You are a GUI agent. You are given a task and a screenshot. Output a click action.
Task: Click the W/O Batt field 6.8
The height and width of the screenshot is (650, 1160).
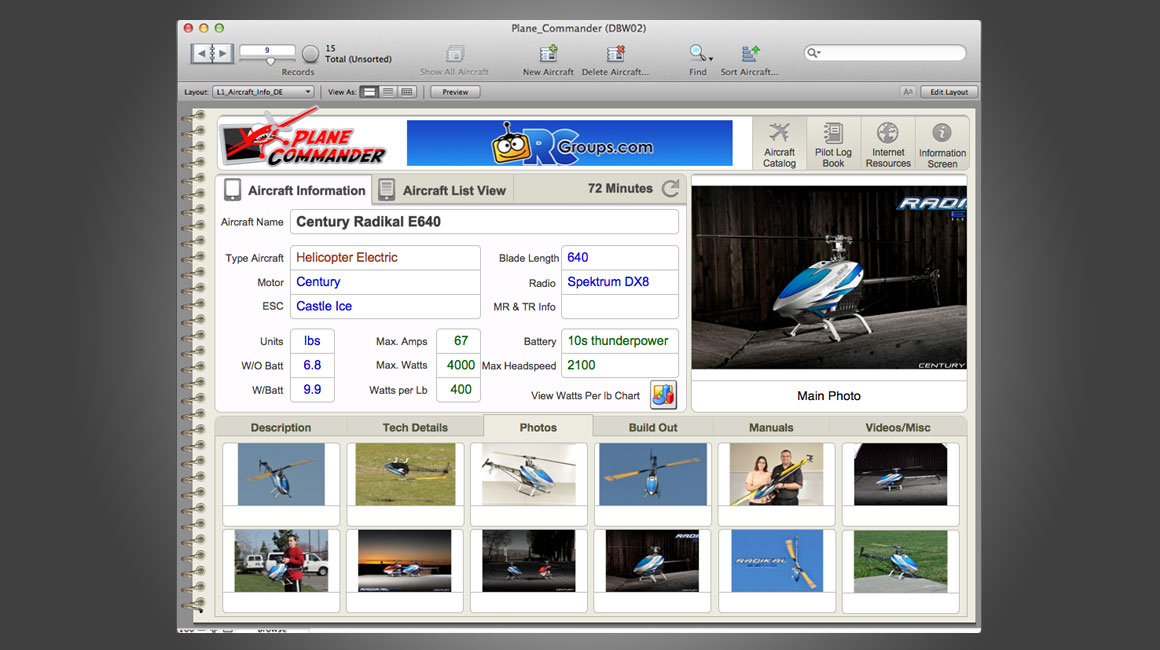312,365
